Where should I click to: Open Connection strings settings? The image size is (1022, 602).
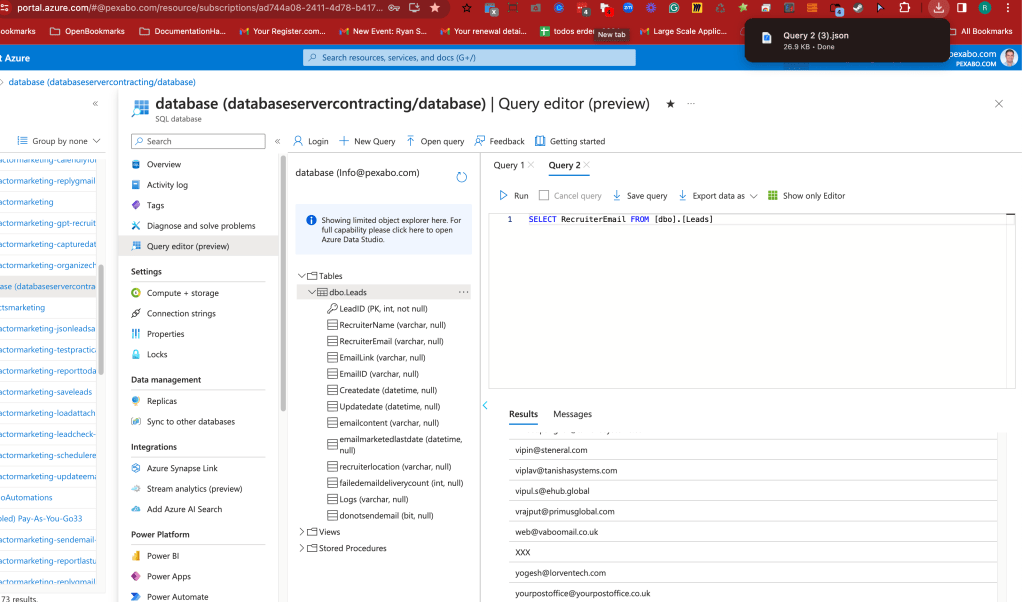181,313
